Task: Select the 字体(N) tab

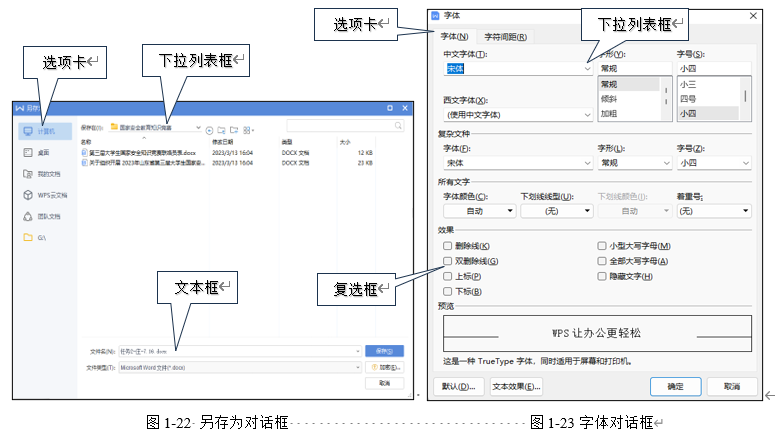Action: tap(454, 36)
